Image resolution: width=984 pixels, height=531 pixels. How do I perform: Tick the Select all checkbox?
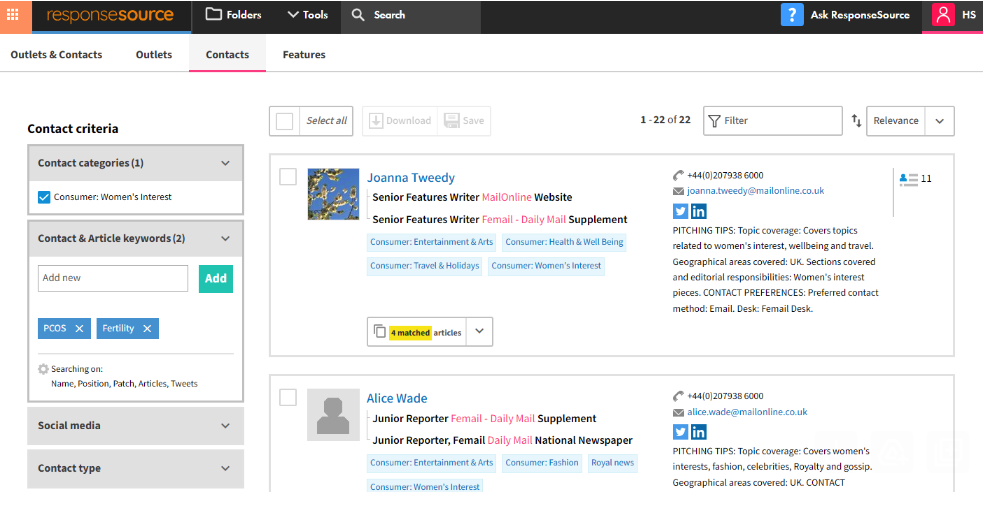285,121
